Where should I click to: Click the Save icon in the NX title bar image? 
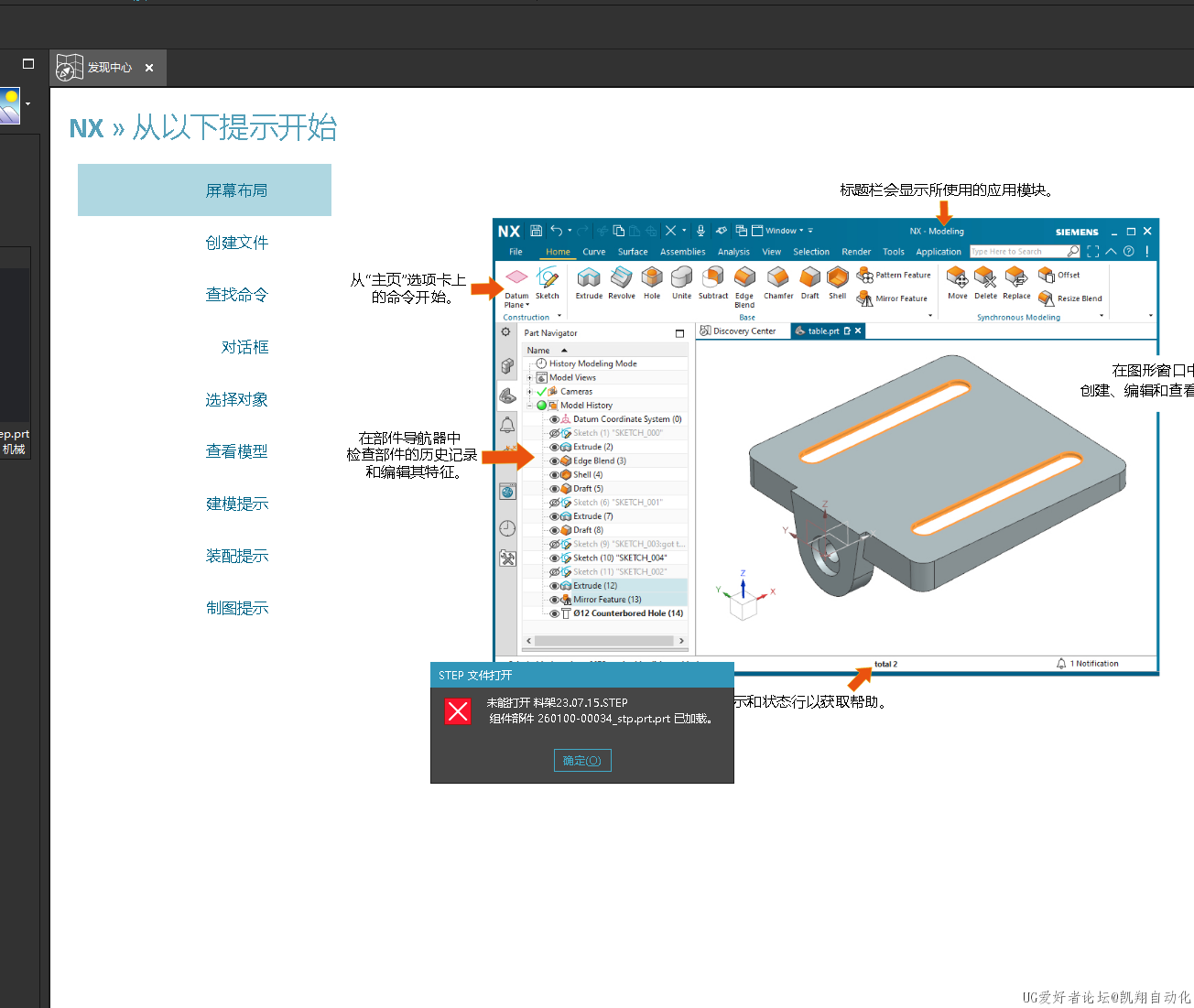[x=537, y=231]
